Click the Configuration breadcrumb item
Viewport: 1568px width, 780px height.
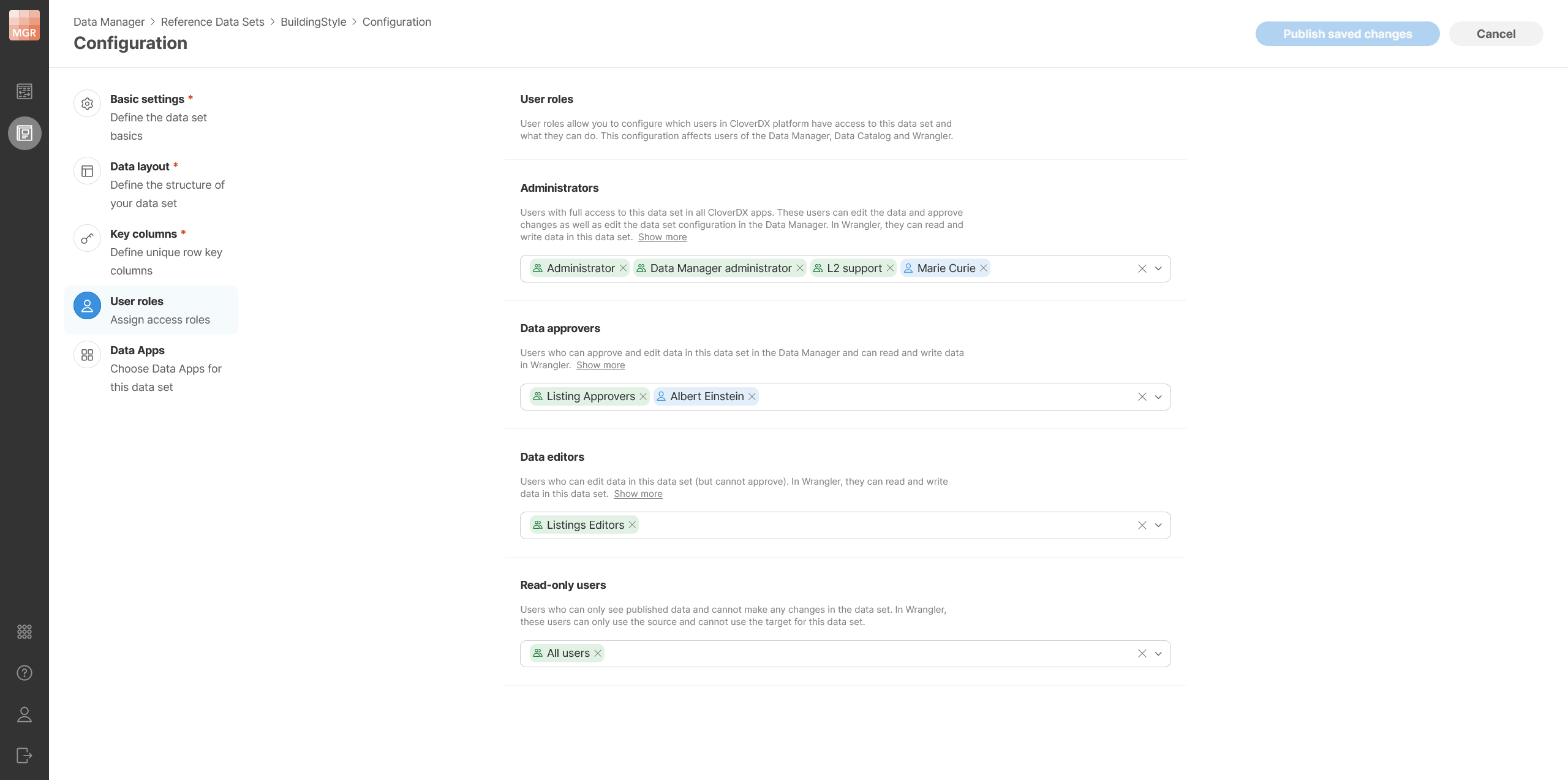pyautogui.click(x=397, y=22)
